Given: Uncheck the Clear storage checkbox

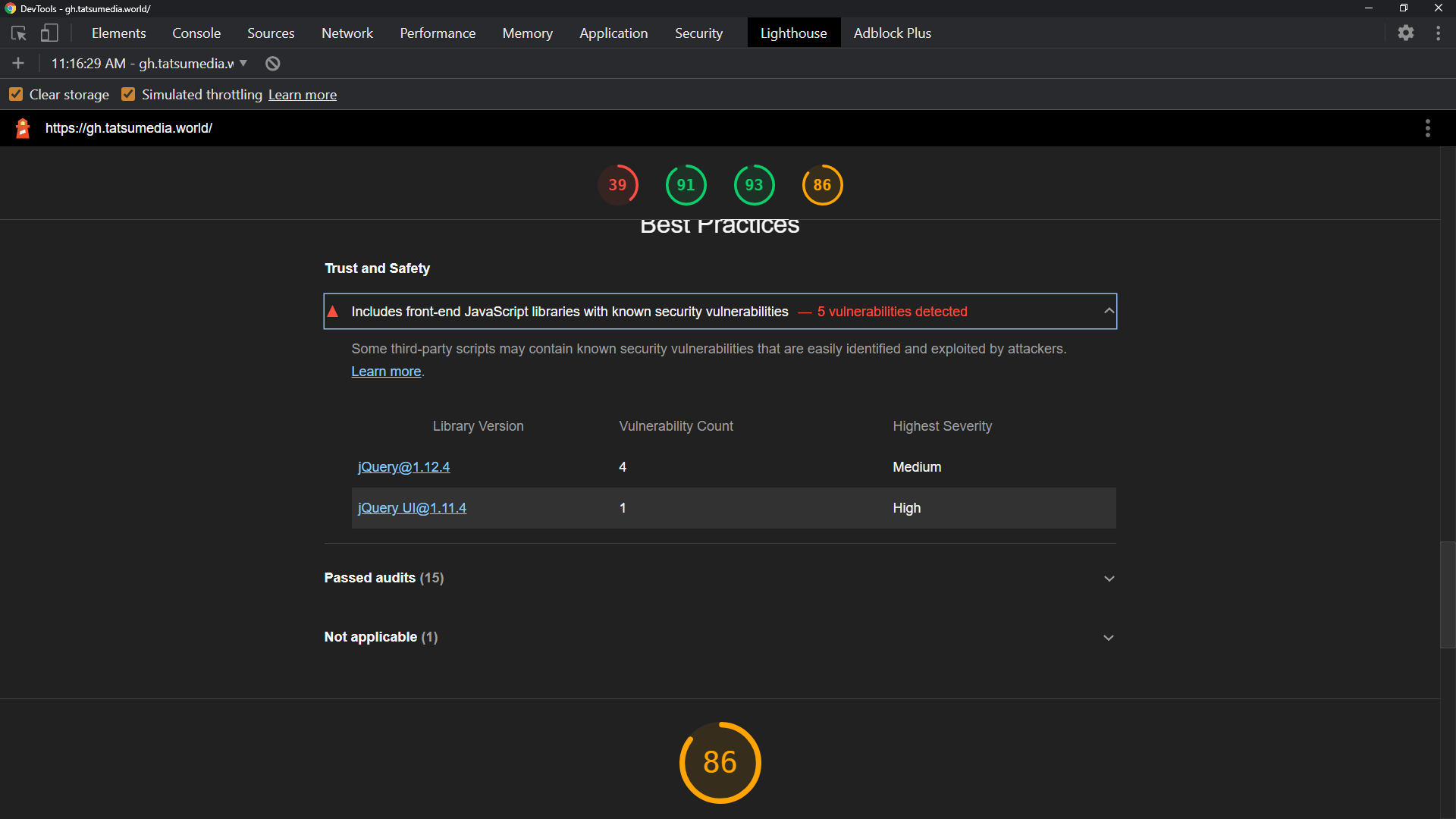Looking at the screenshot, I should click(x=16, y=95).
